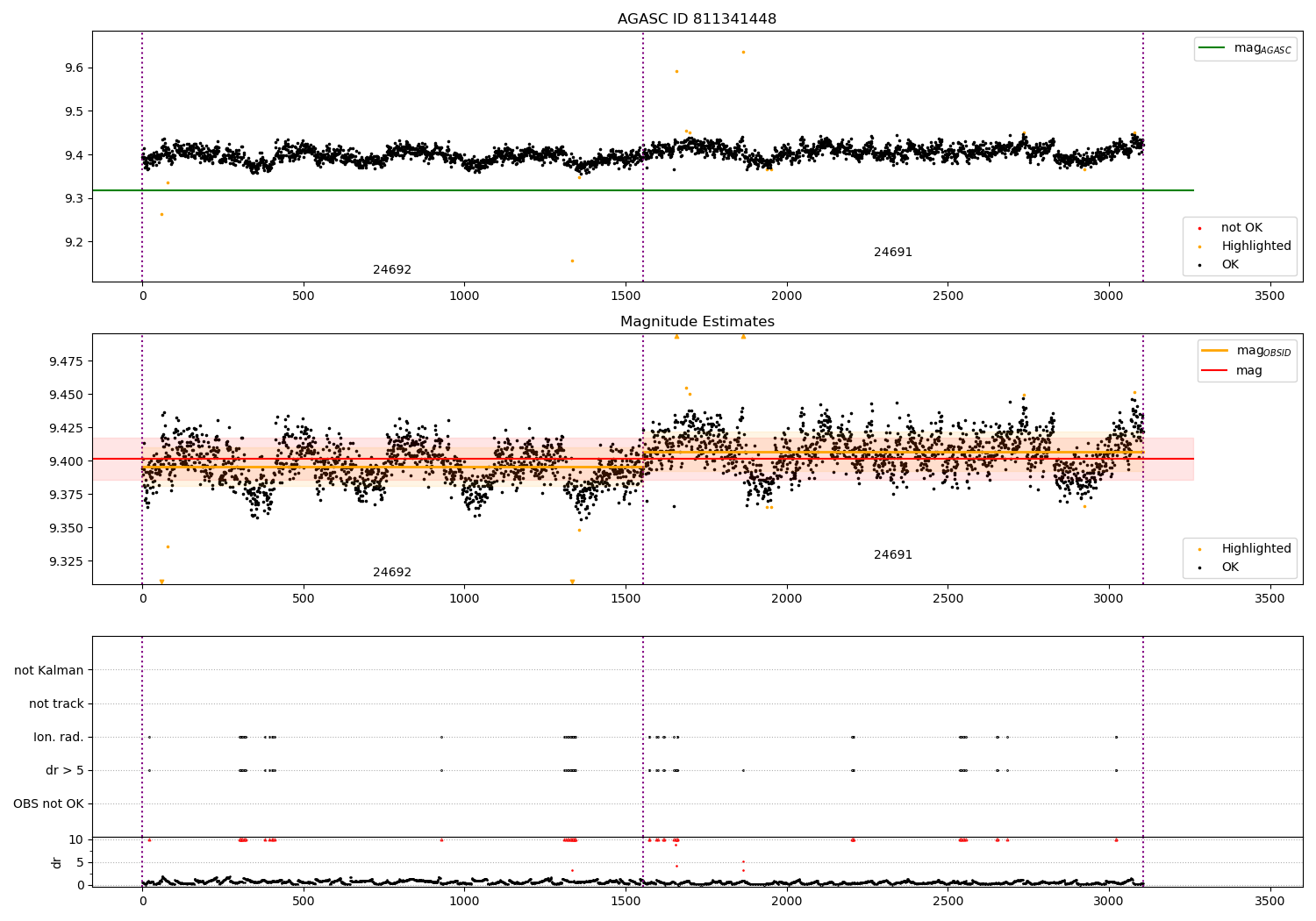Click the green mag AGASC legend line sample
This screenshot has width=1316, height=921.
(1212, 48)
